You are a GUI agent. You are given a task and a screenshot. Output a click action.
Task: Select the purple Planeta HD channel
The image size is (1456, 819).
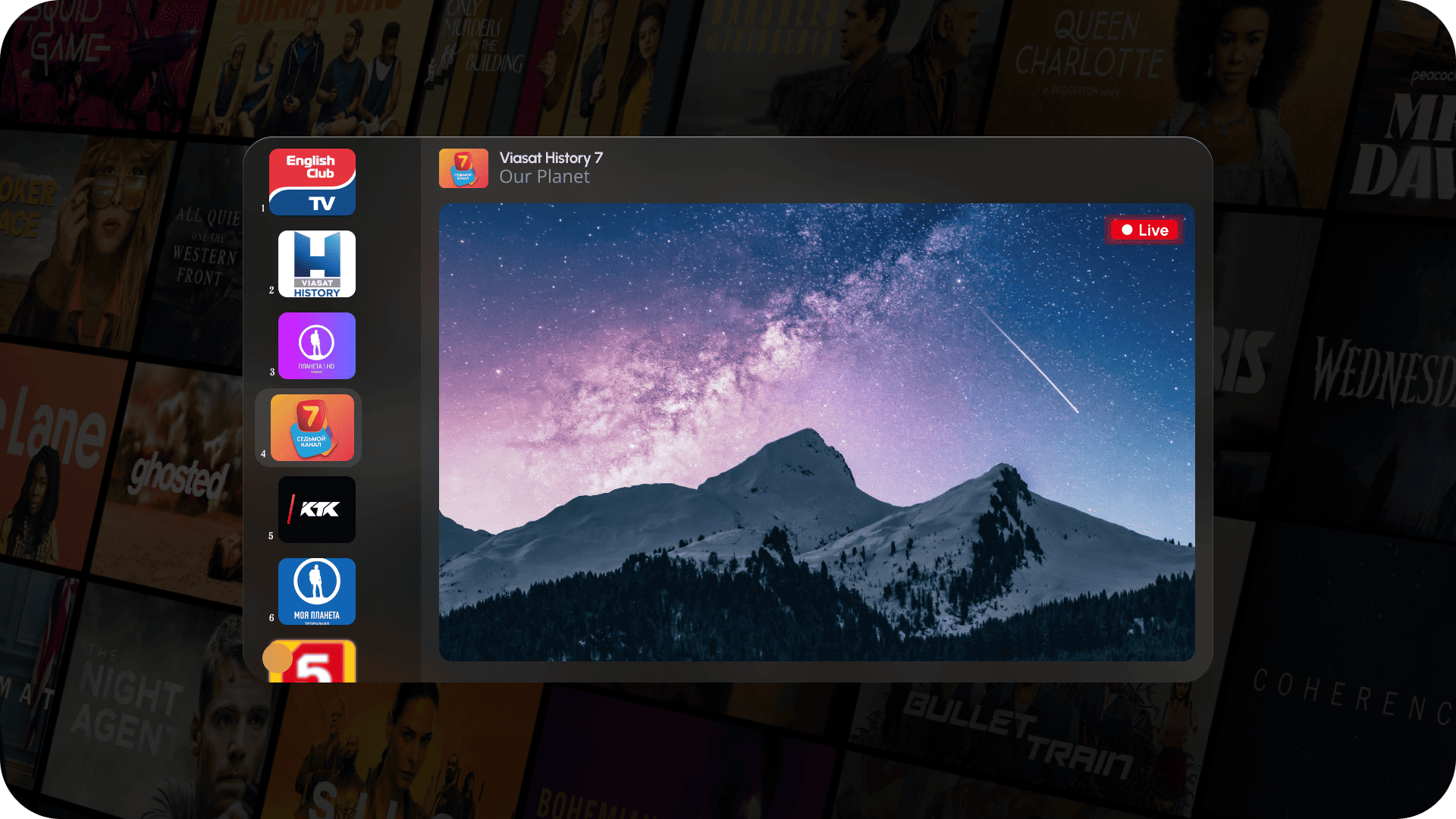coord(317,346)
